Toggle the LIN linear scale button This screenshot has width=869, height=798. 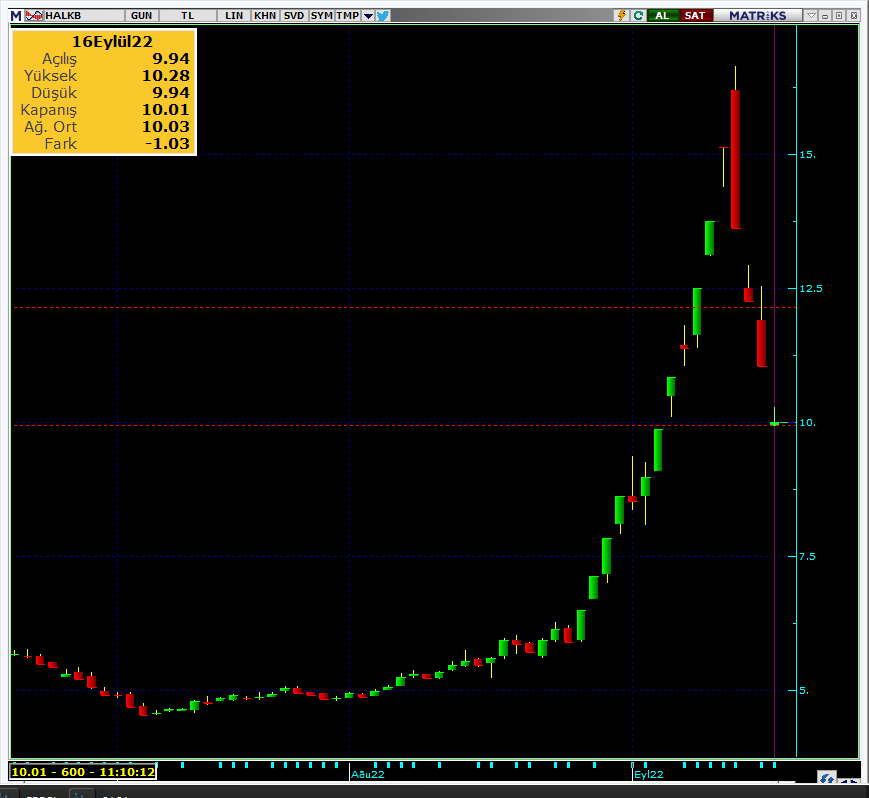(234, 16)
